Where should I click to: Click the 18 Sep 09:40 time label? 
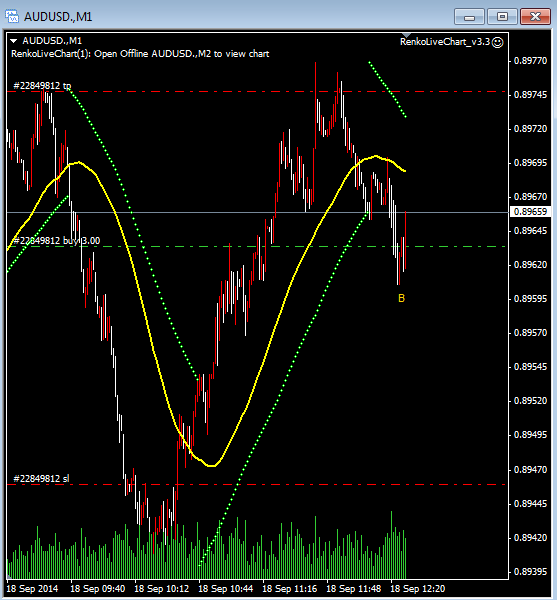coord(98,589)
